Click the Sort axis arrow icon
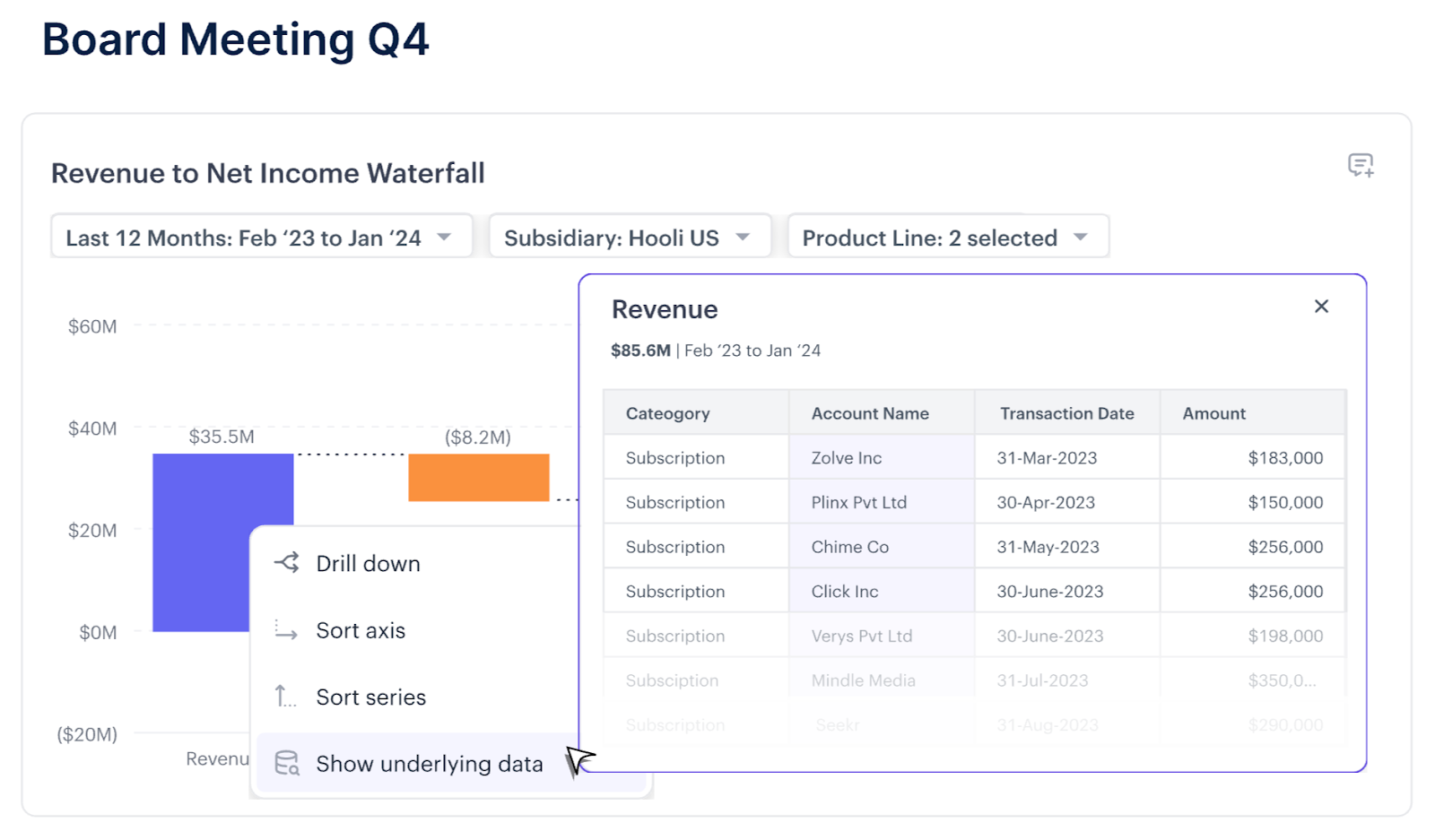1435x840 pixels. pyautogui.click(x=286, y=630)
